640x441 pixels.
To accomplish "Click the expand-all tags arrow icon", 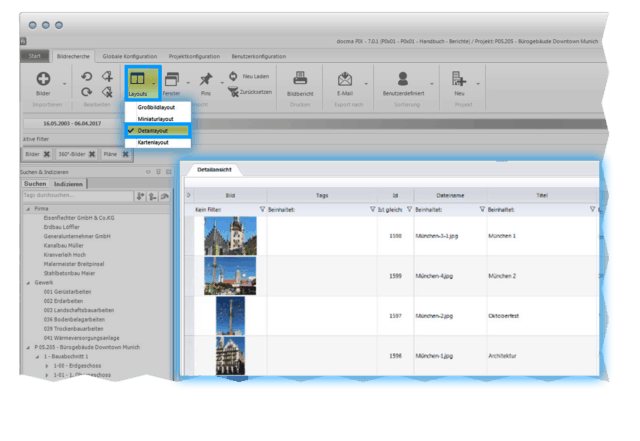I will (x=140, y=196).
